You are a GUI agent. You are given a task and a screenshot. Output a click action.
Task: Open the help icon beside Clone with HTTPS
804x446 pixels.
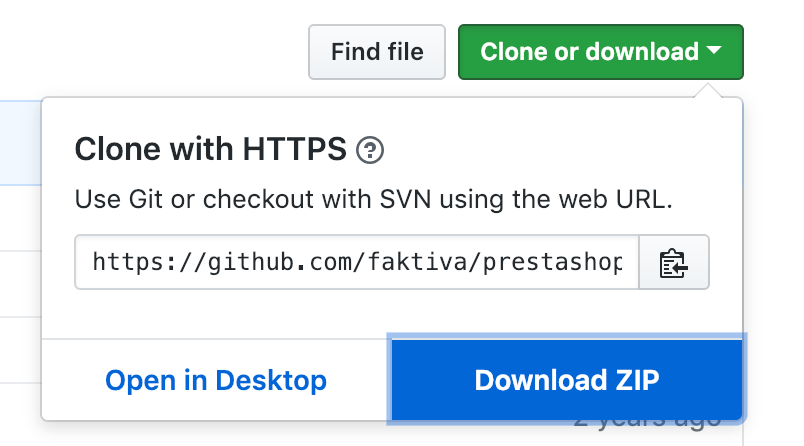(x=370, y=150)
